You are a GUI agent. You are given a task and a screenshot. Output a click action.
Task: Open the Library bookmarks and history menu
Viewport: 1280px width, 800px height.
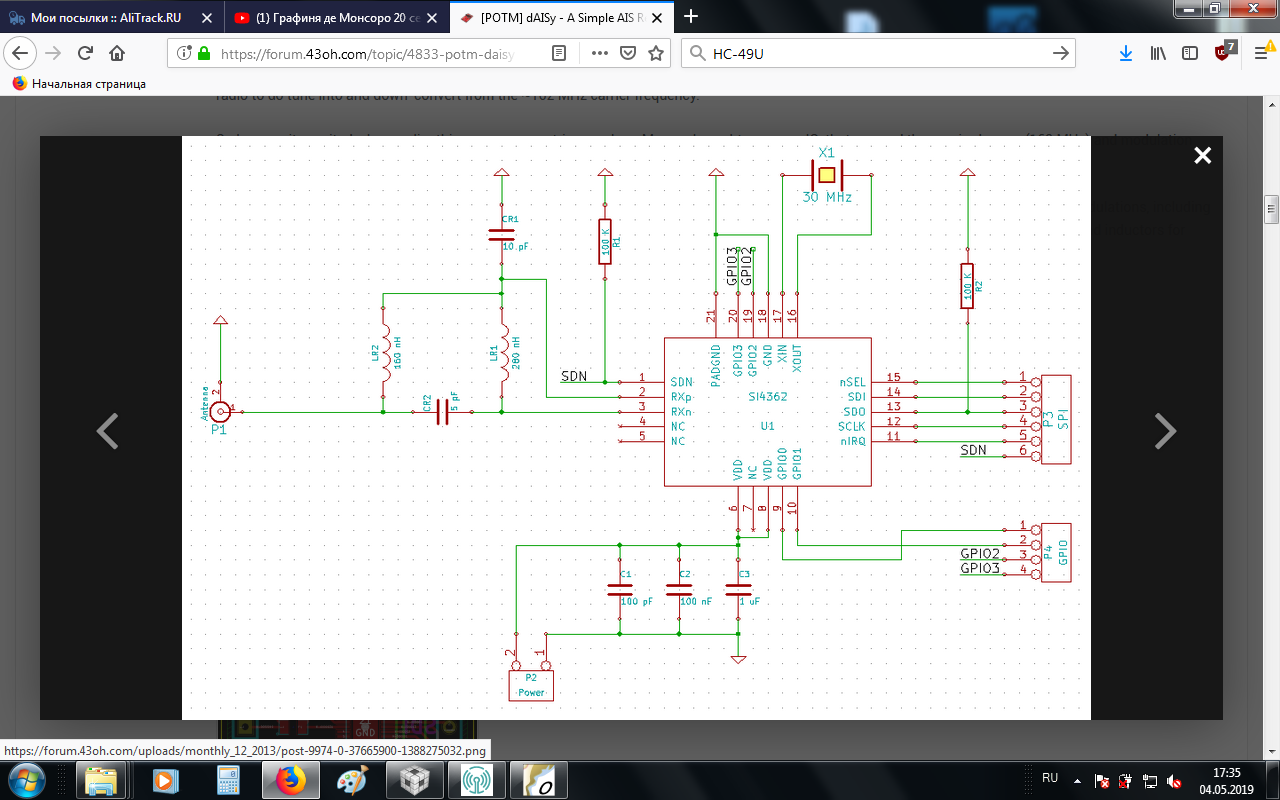point(1158,54)
